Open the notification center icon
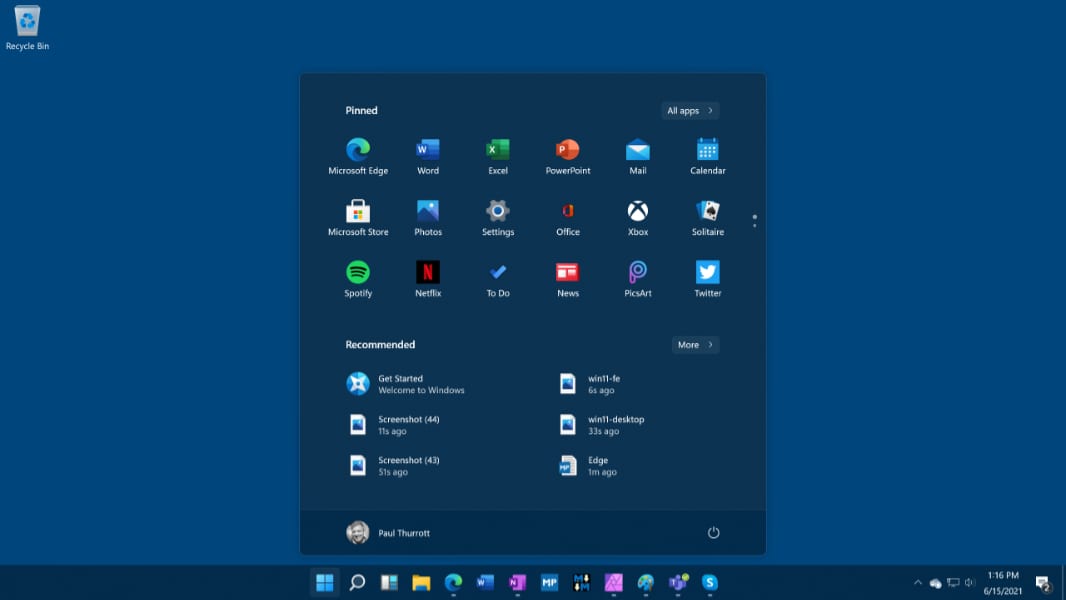This screenshot has height=600, width=1066. [1043, 583]
